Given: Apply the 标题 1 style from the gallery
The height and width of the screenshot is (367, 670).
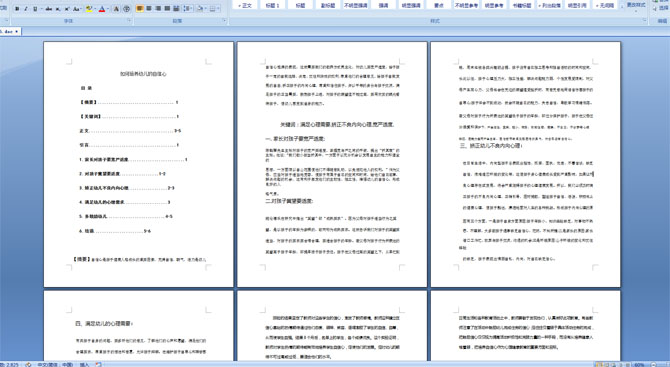Looking at the screenshot, I should [273, 6].
